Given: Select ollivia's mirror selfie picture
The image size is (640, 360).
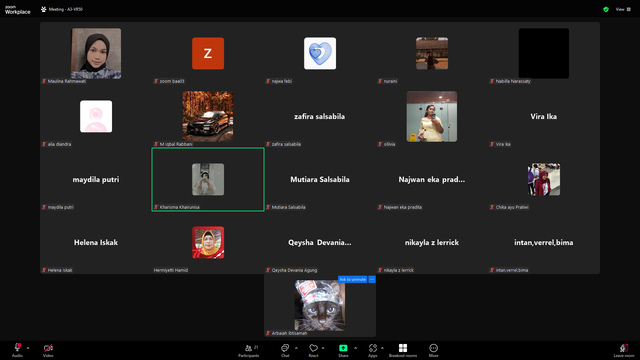Looking at the screenshot, I should point(432,116).
